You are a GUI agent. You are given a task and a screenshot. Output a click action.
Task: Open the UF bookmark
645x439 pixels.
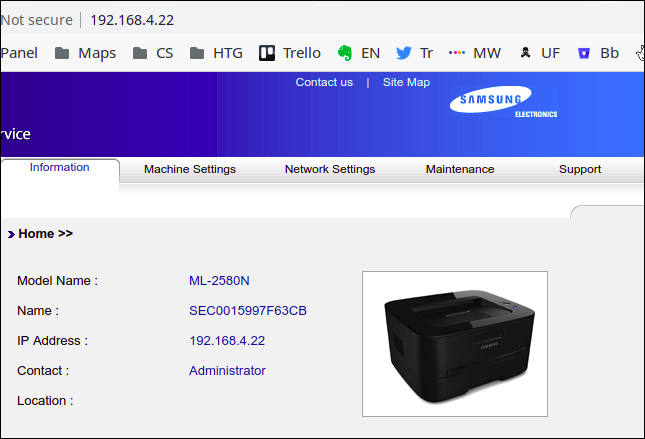tap(526, 53)
